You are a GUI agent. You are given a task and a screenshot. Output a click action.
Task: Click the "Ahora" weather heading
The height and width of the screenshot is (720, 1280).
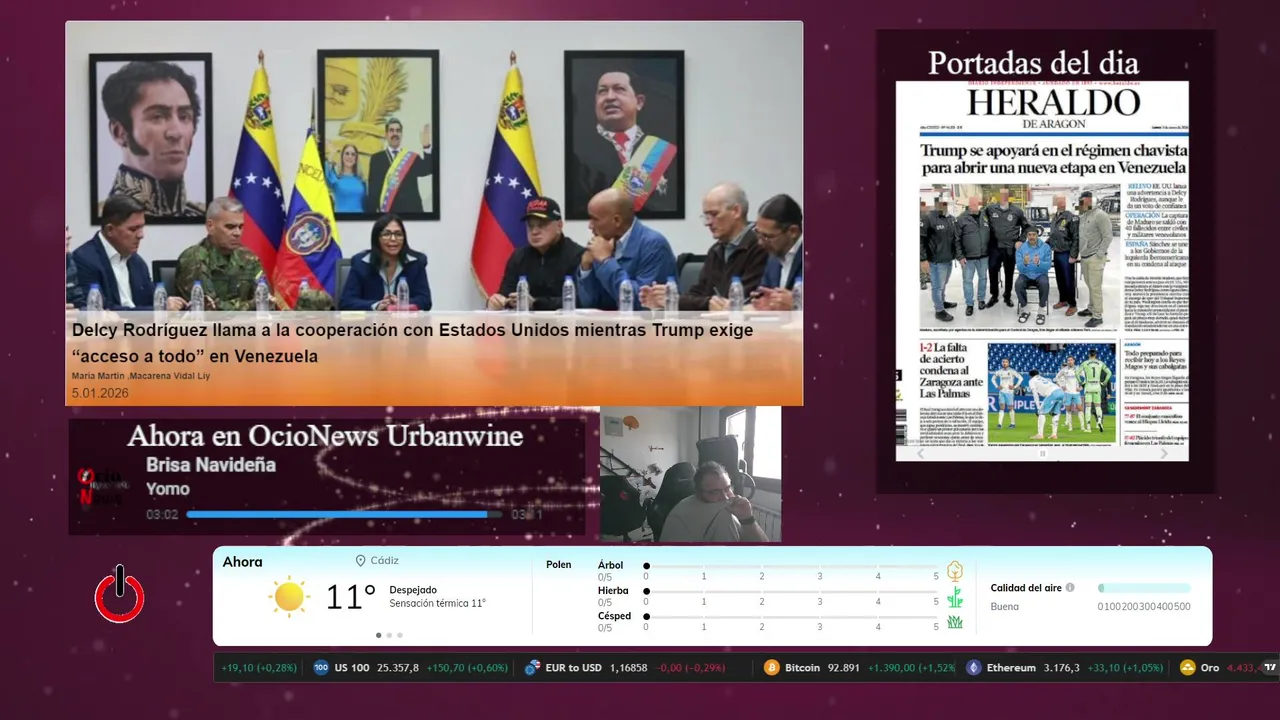tap(242, 562)
